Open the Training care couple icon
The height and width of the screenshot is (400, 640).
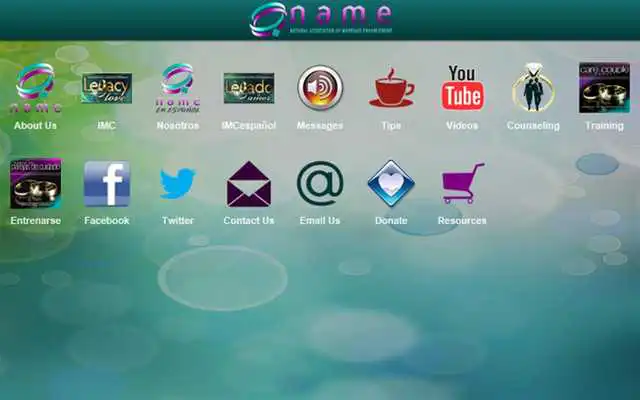604,88
